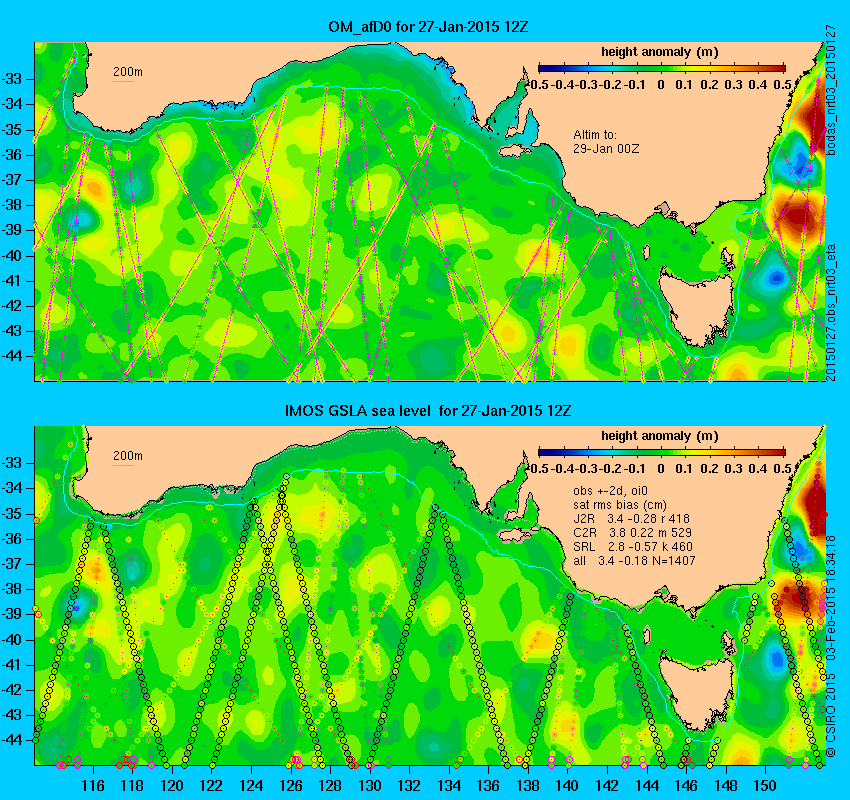Select the 'SRL 2.8 -0.57 k 460' row
This screenshot has height=800, width=850.
tap(633, 547)
